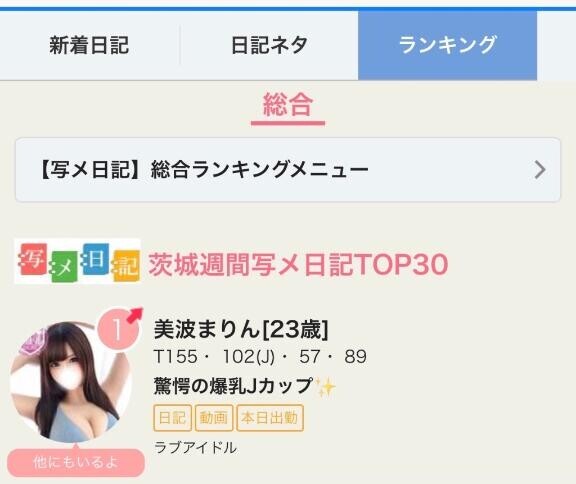Viewport: 576px width, 484px height.
Task: Click the 本日出勤 tag badge
Action: [270, 418]
